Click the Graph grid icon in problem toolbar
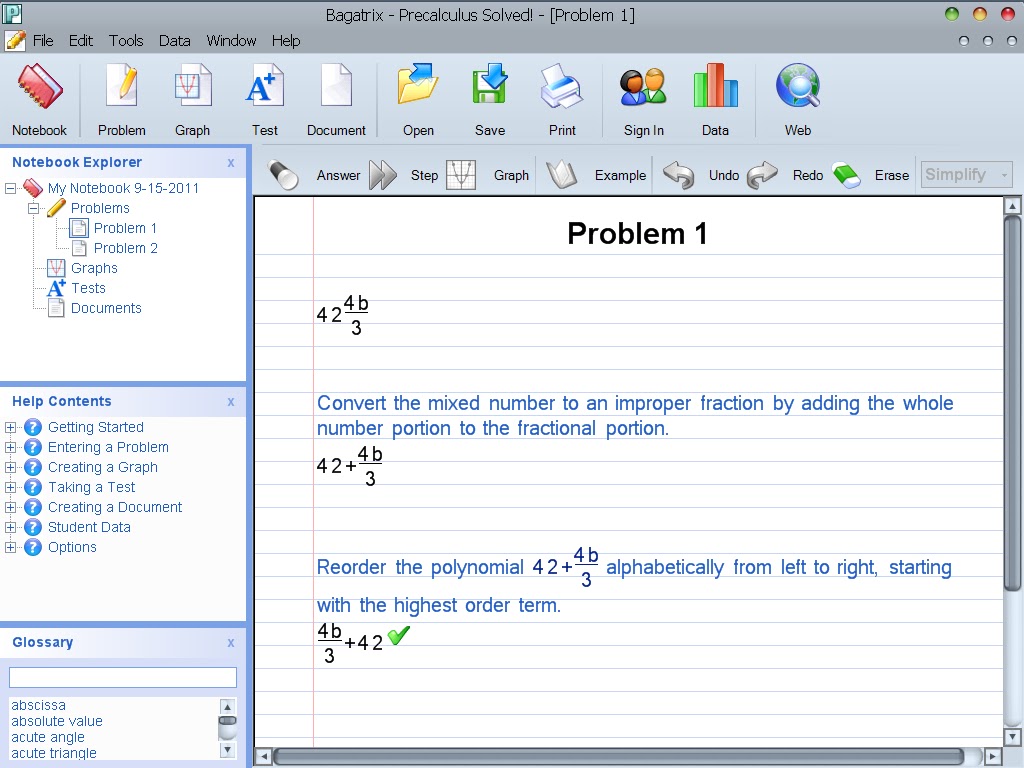Viewport: 1024px width, 768px height. 461,175
